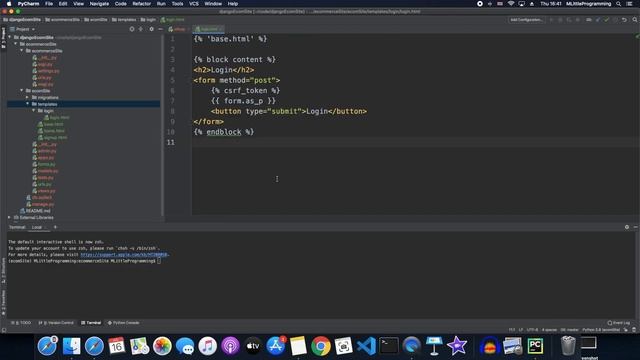Open the Trash in the Dock
This screenshot has width=640, height=360.
point(568,346)
